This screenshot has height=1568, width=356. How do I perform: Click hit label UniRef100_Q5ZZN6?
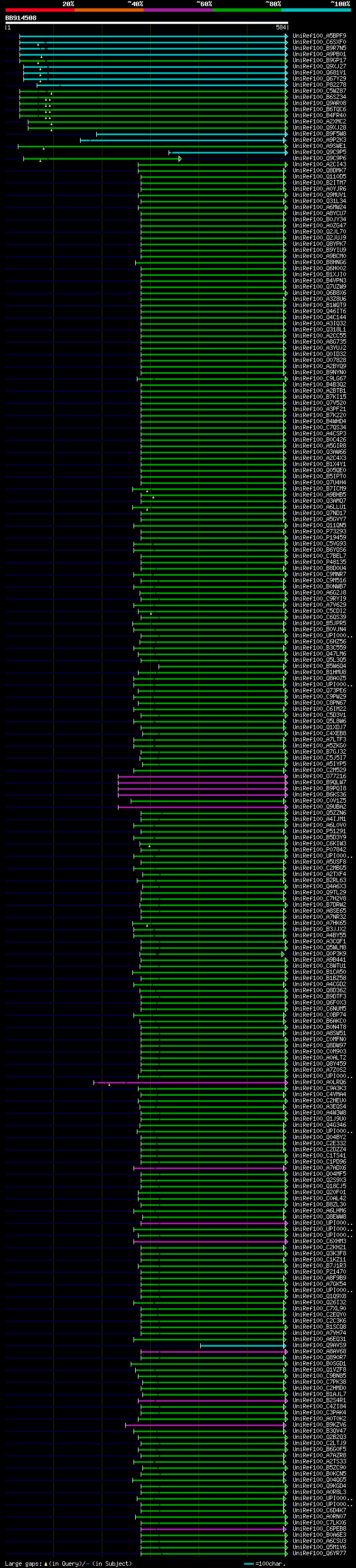(x=319, y=813)
